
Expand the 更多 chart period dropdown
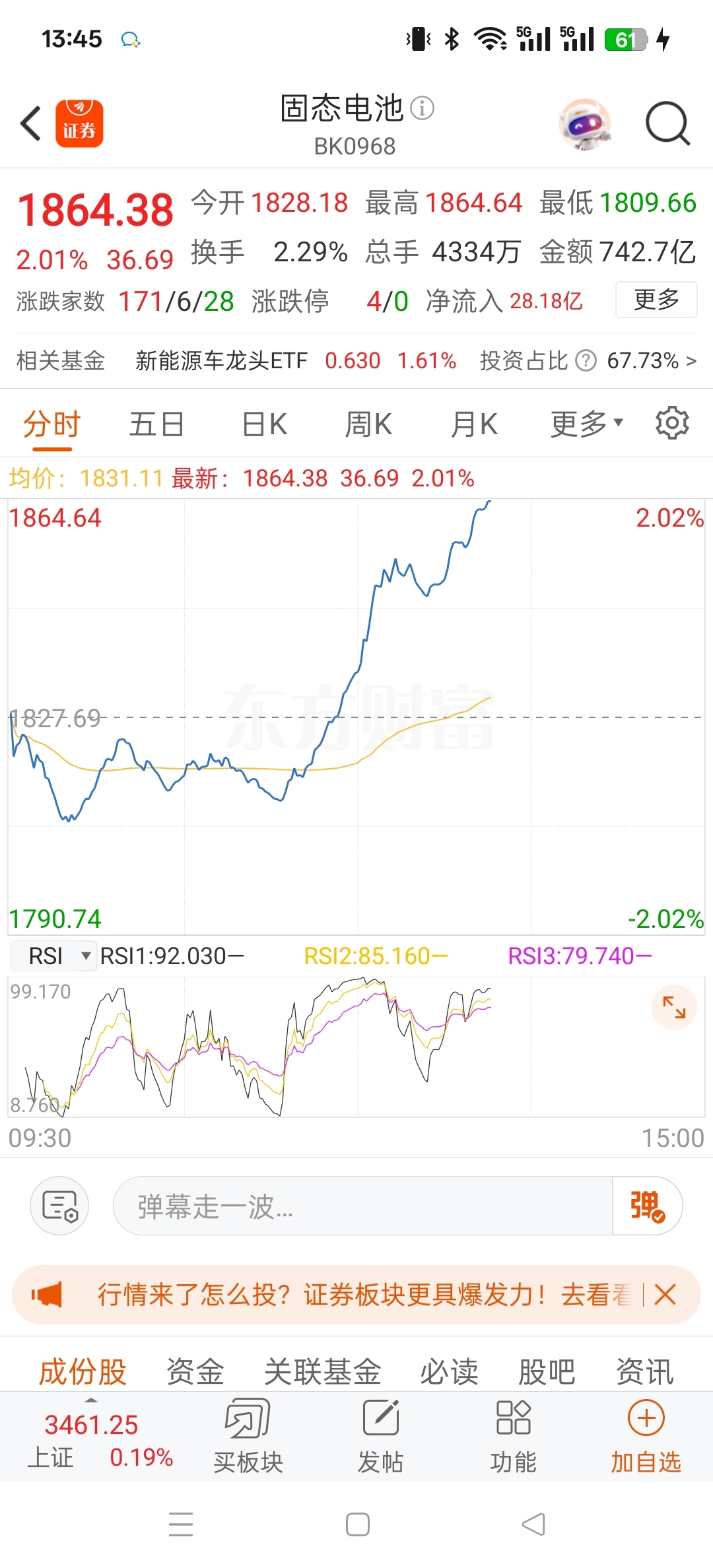coord(587,424)
